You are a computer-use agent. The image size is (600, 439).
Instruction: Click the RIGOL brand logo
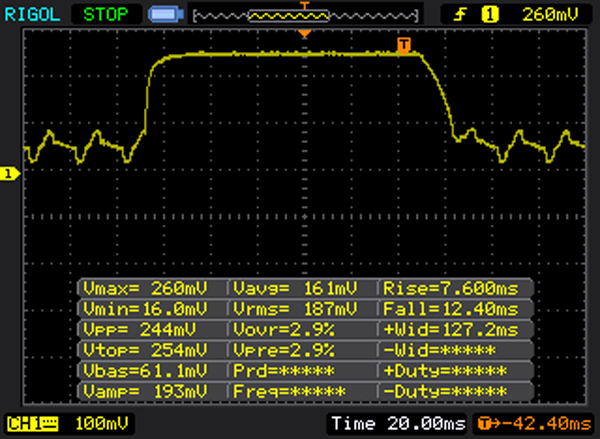[x=33, y=15]
